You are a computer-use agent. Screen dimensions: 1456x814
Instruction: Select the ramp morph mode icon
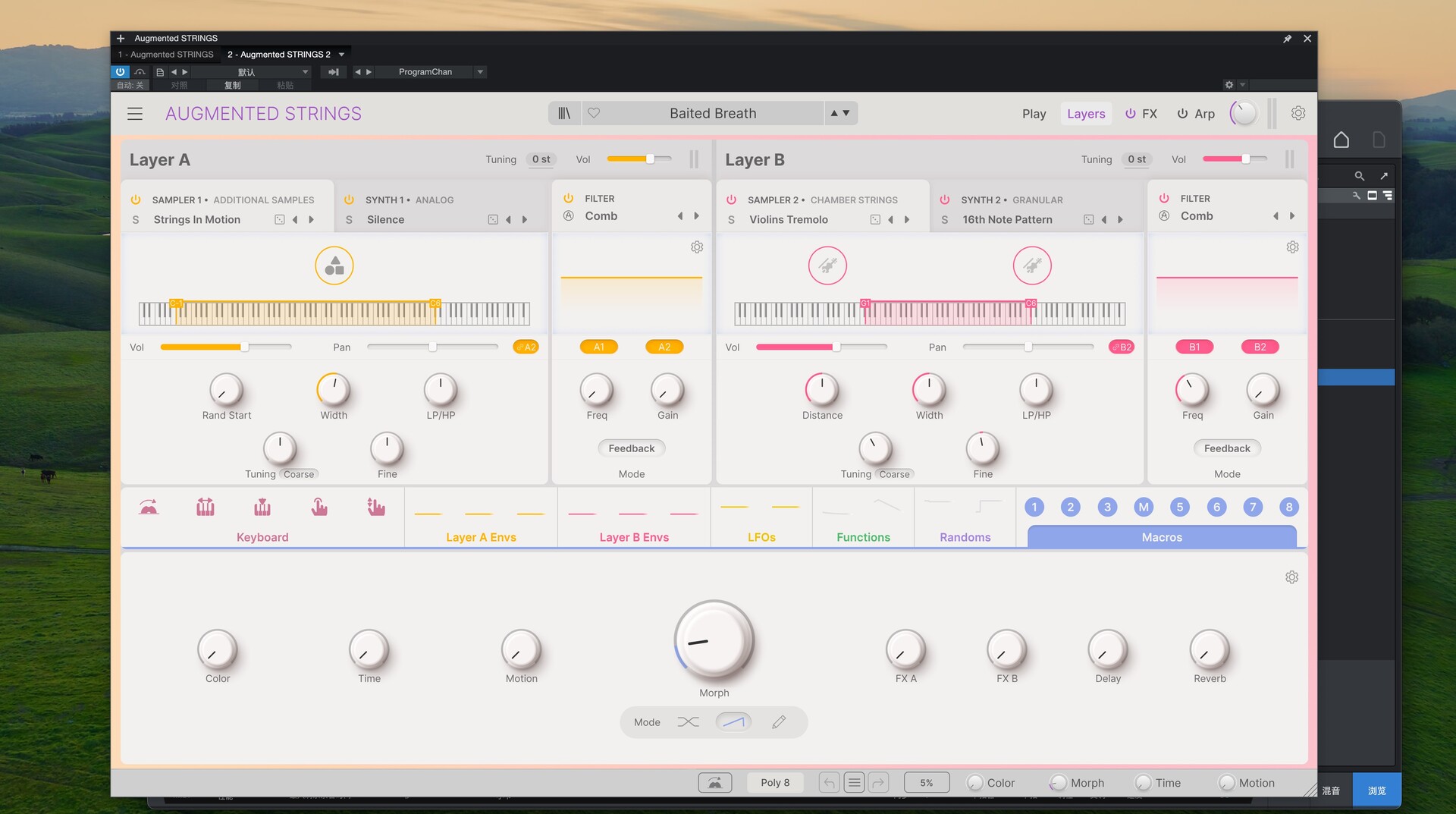coord(733,722)
